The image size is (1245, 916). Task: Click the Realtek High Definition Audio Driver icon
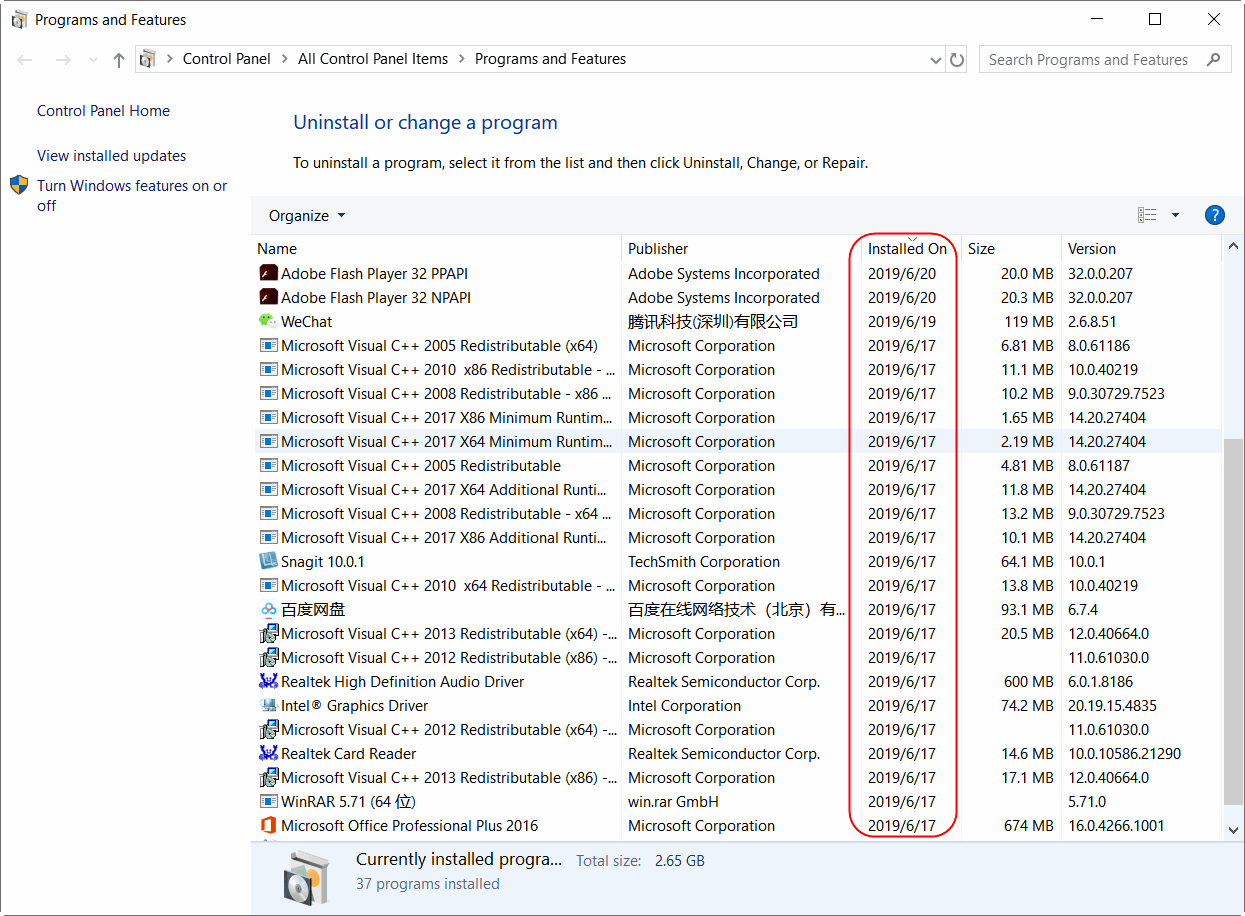tap(268, 682)
